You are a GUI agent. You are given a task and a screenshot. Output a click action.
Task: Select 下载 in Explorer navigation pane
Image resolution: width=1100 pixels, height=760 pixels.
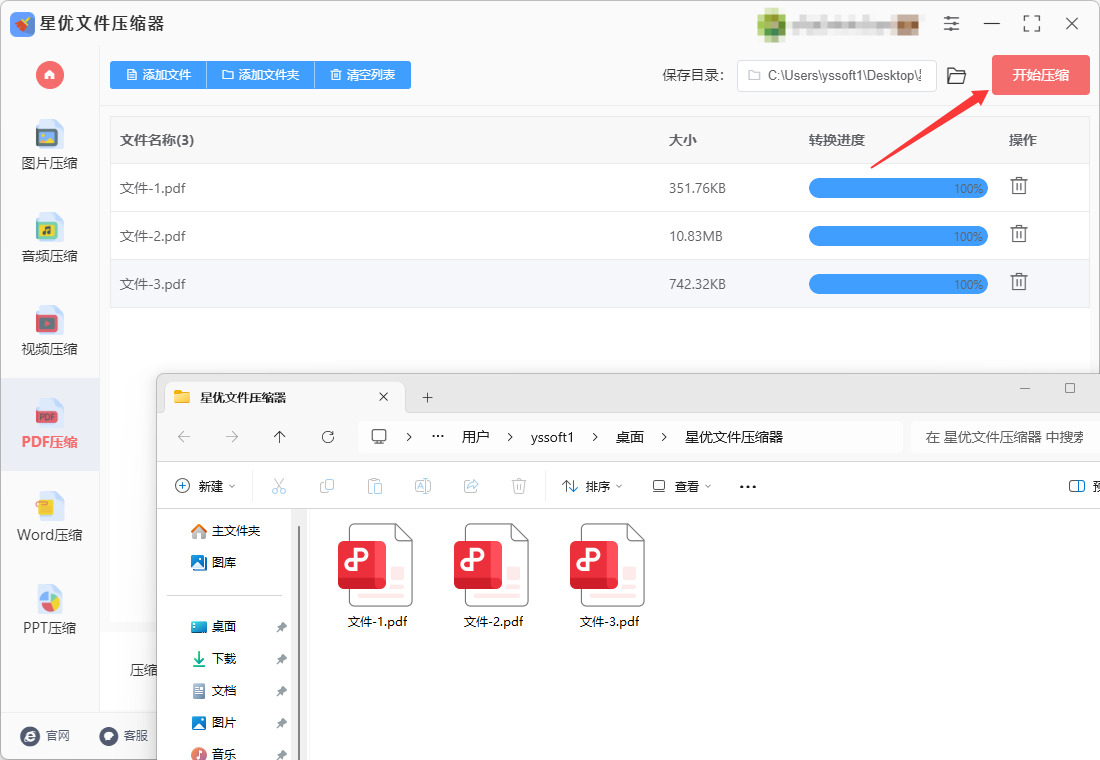pyautogui.click(x=224, y=658)
